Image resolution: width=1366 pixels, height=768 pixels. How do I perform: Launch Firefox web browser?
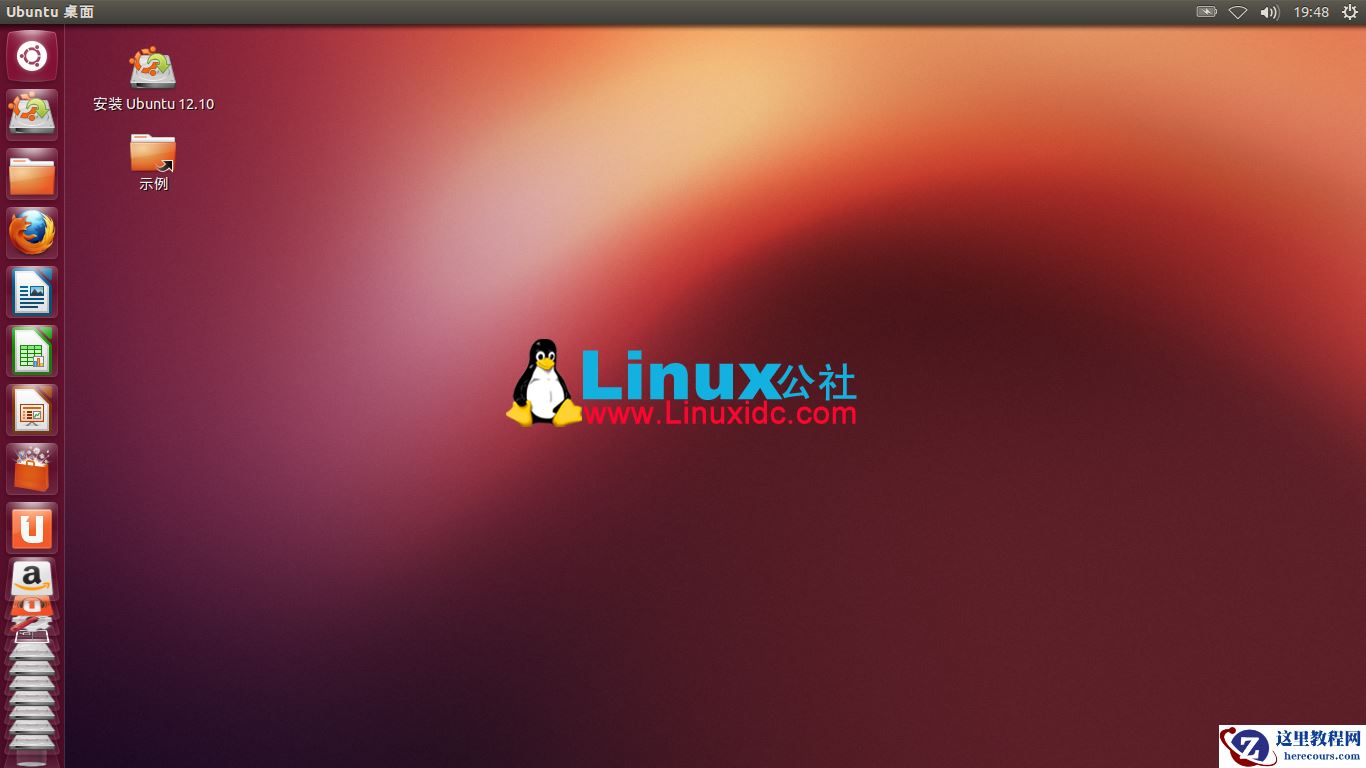32,233
